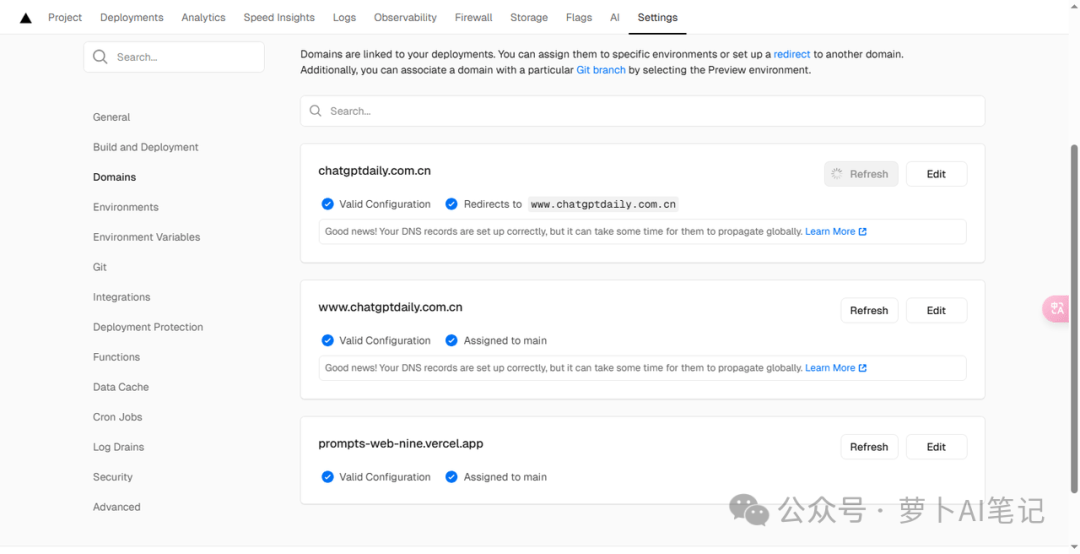Click Valid Configuration checkmark for www.chatgptdaily.com.cn

pyautogui.click(x=328, y=340)
